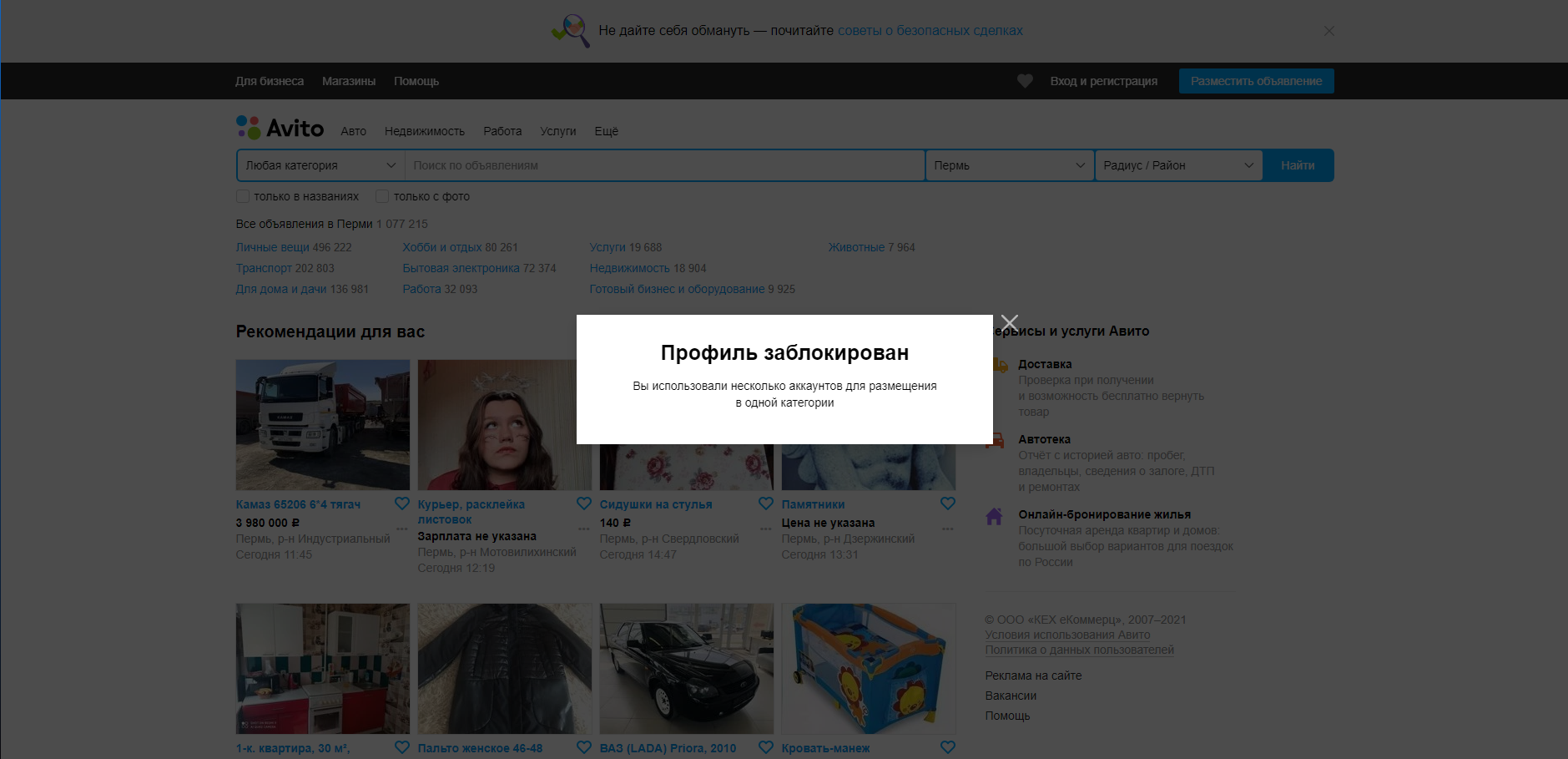Viewport: 1568px width, 759px height.
Task: Favorite the ВАЗ (LADA) Priora listing
Action: point(766,747)
